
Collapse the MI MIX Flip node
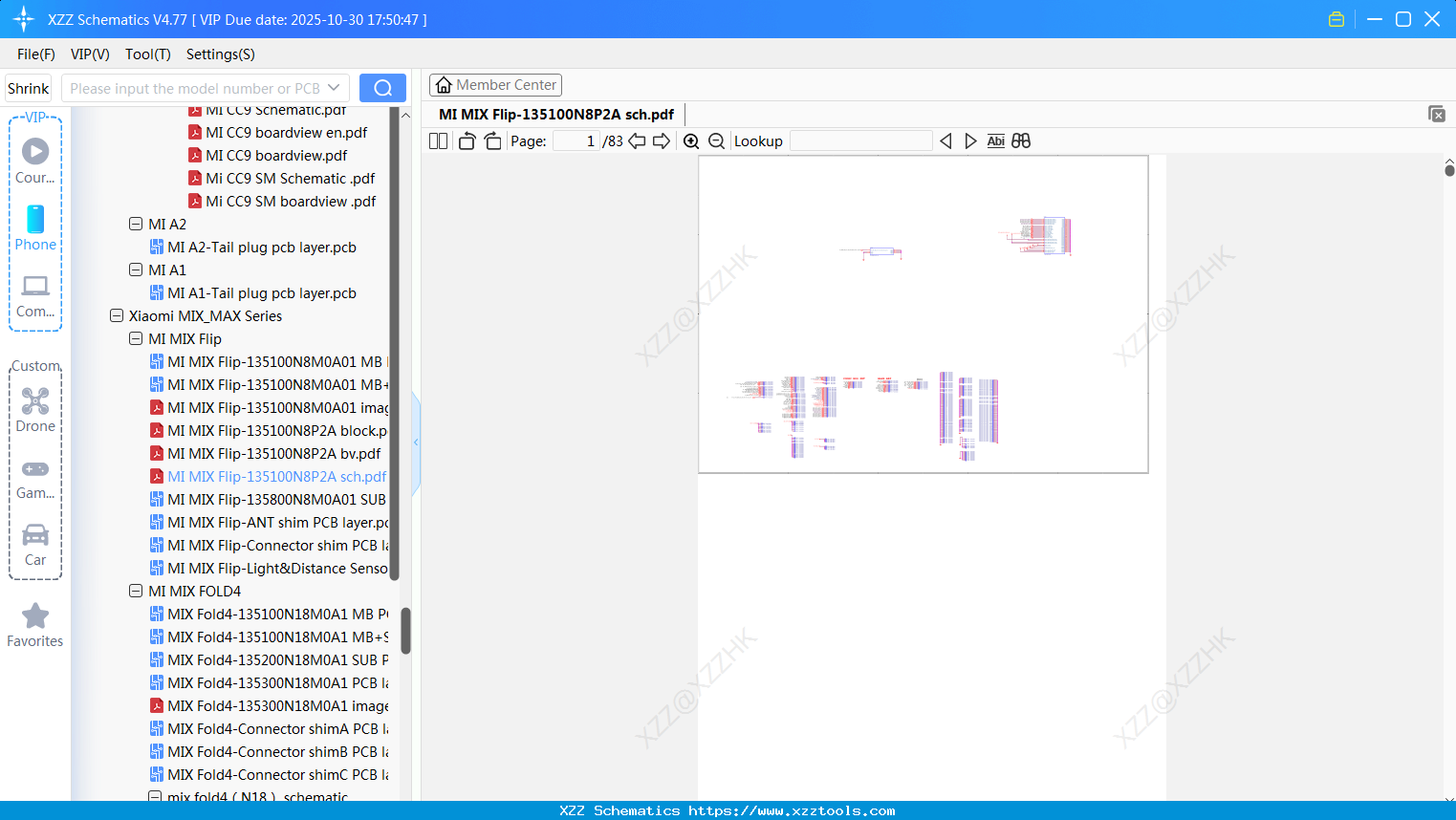136,338
